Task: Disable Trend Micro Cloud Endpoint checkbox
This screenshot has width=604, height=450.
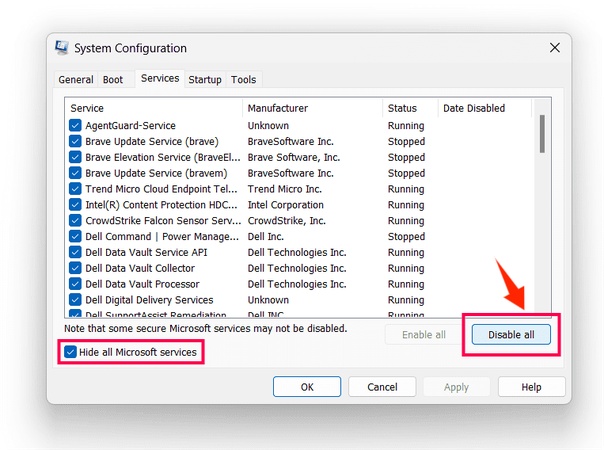Action: pos(75,188)
